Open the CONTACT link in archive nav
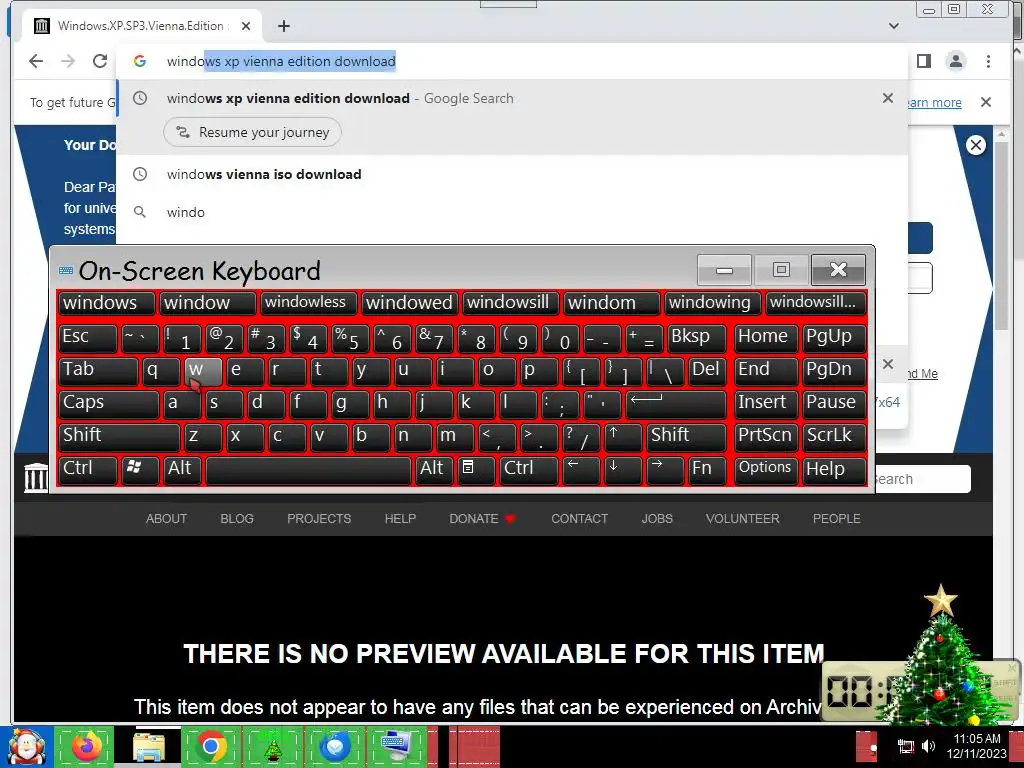 tap(580, 519)
